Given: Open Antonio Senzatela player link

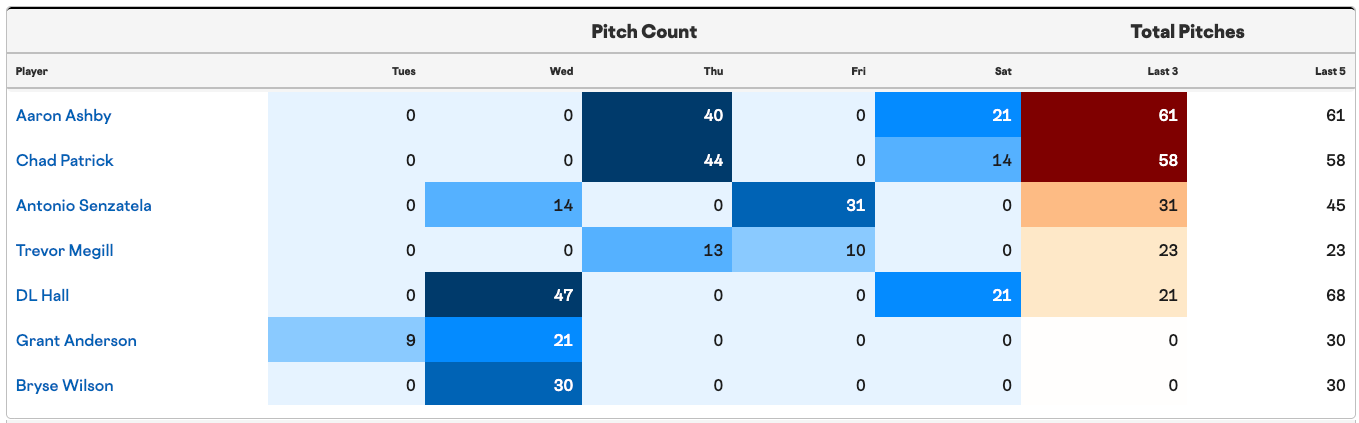Looking at the screenshot, I should point(84,205).
